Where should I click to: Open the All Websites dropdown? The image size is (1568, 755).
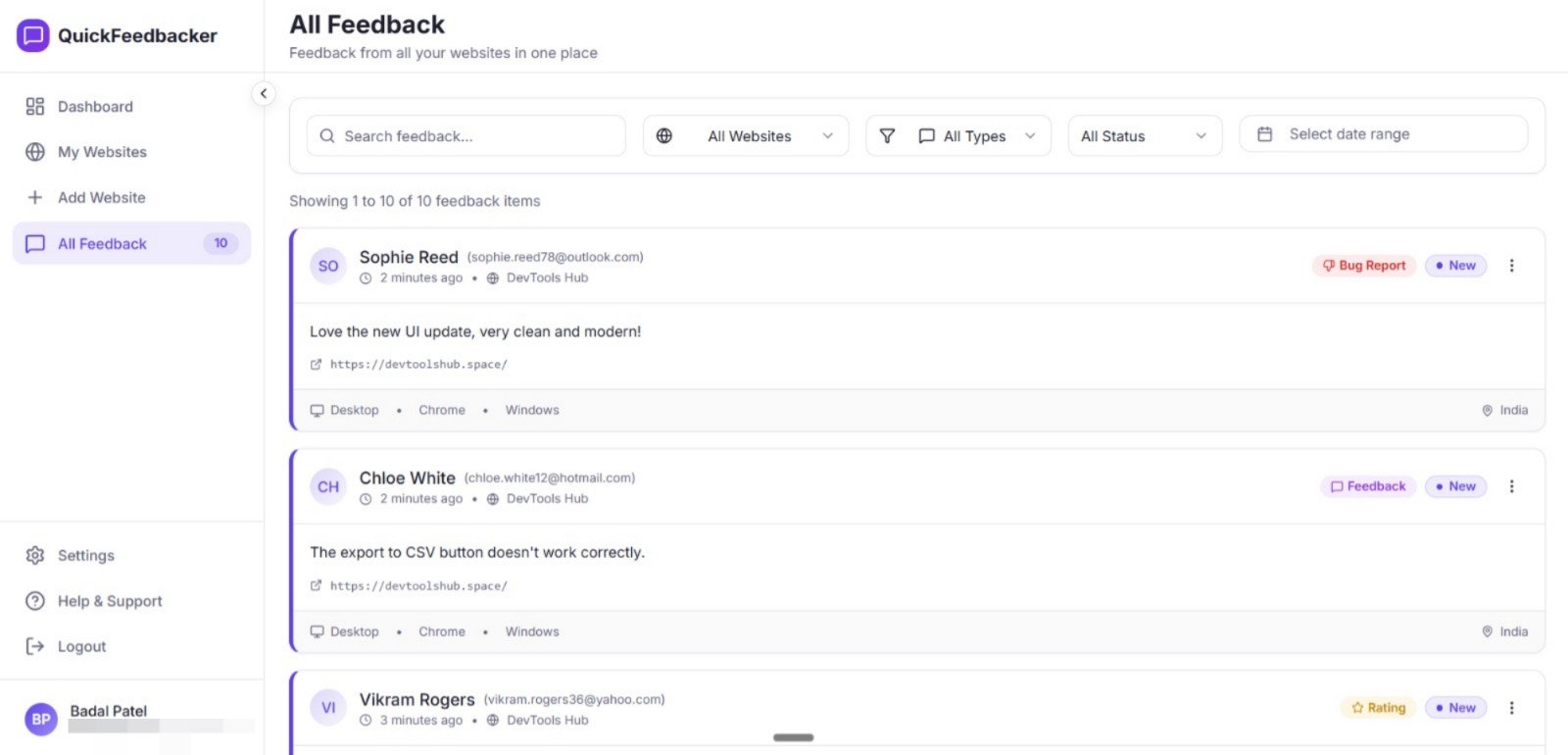(746, 135)
